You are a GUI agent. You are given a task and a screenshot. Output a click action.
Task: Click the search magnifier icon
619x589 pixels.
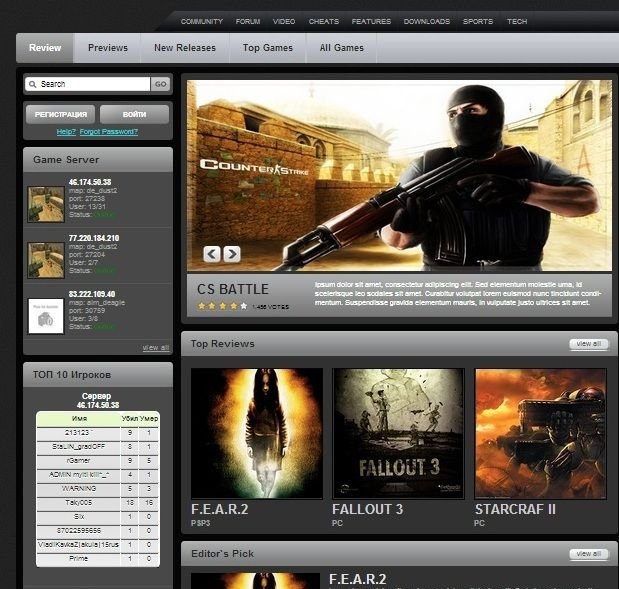[33, 84]
